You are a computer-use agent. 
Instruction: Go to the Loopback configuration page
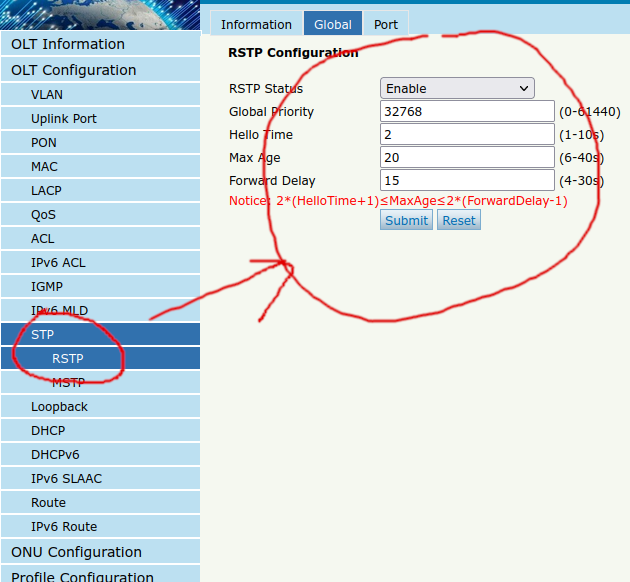click(x=59, y=407)
